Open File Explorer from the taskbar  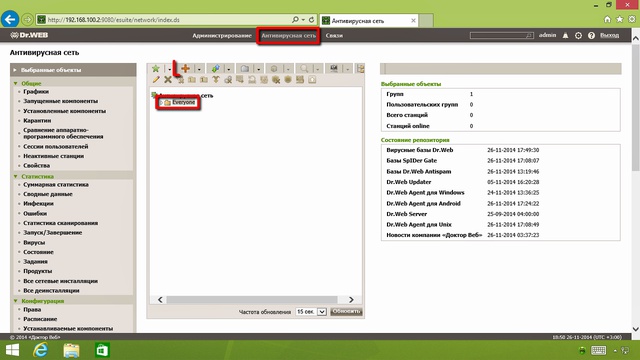click(x=71, y=350)
